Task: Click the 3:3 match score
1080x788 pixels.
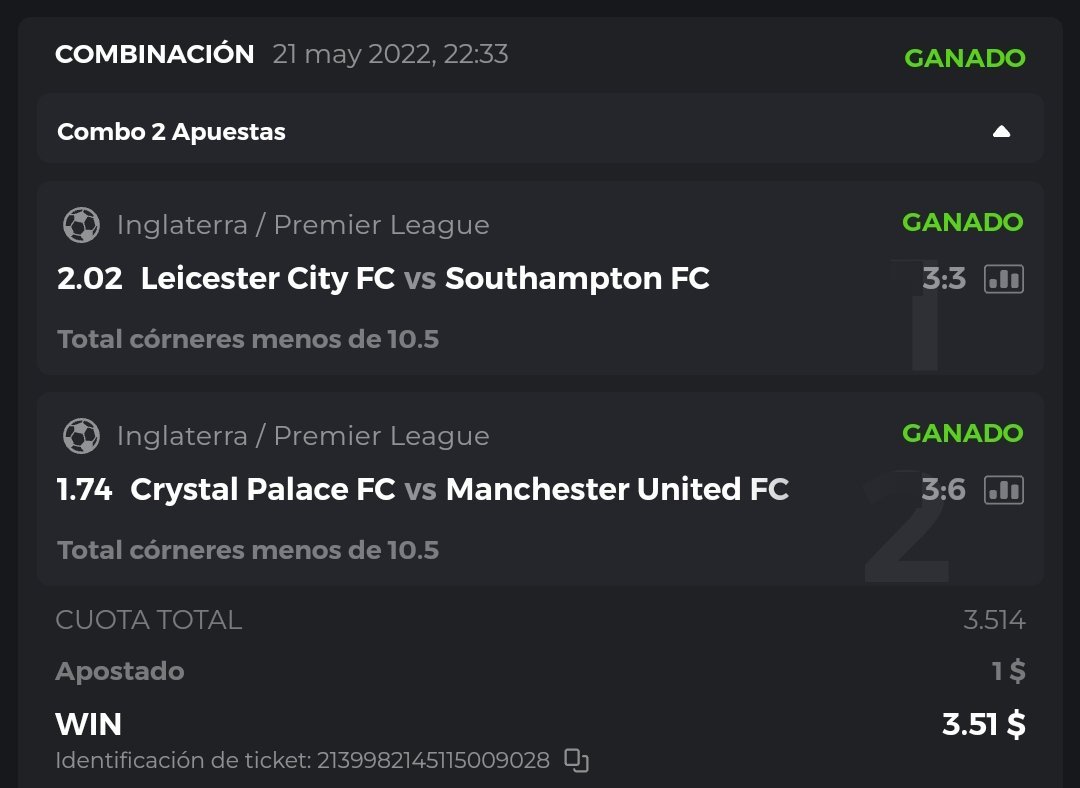Action: coord(944,279)
